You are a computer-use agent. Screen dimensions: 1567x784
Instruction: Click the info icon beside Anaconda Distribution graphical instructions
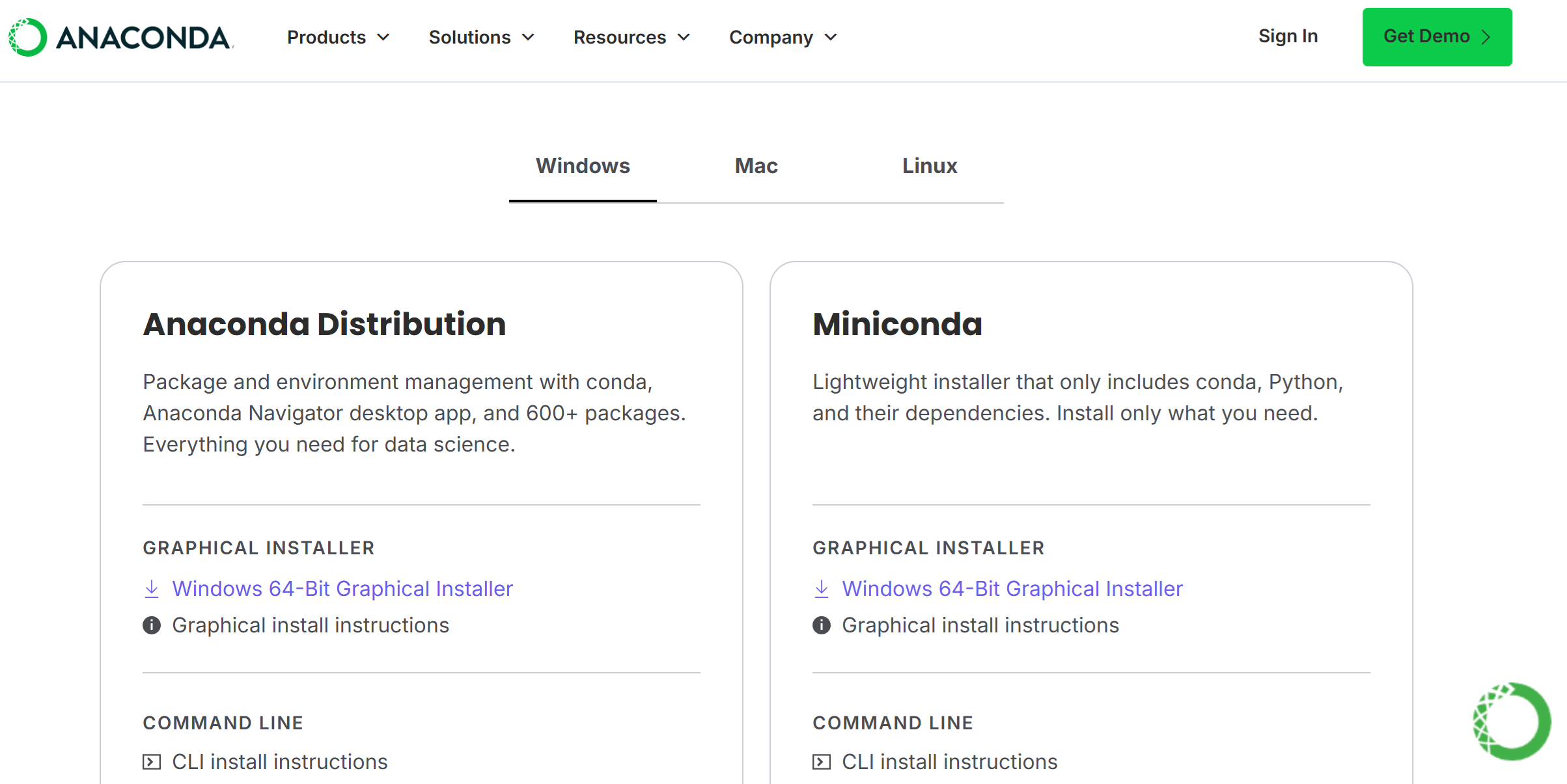152,625
